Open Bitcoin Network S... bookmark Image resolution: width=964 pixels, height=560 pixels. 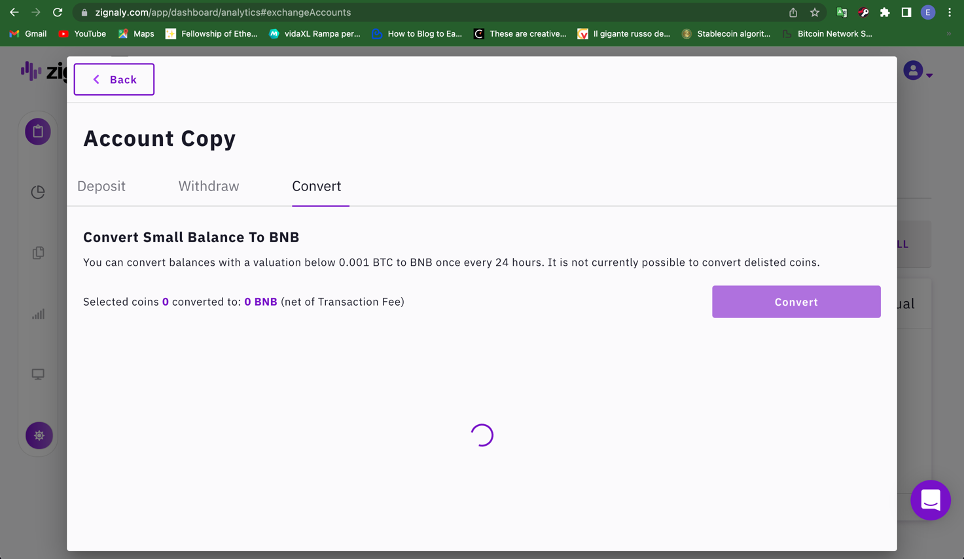[827, 34]
